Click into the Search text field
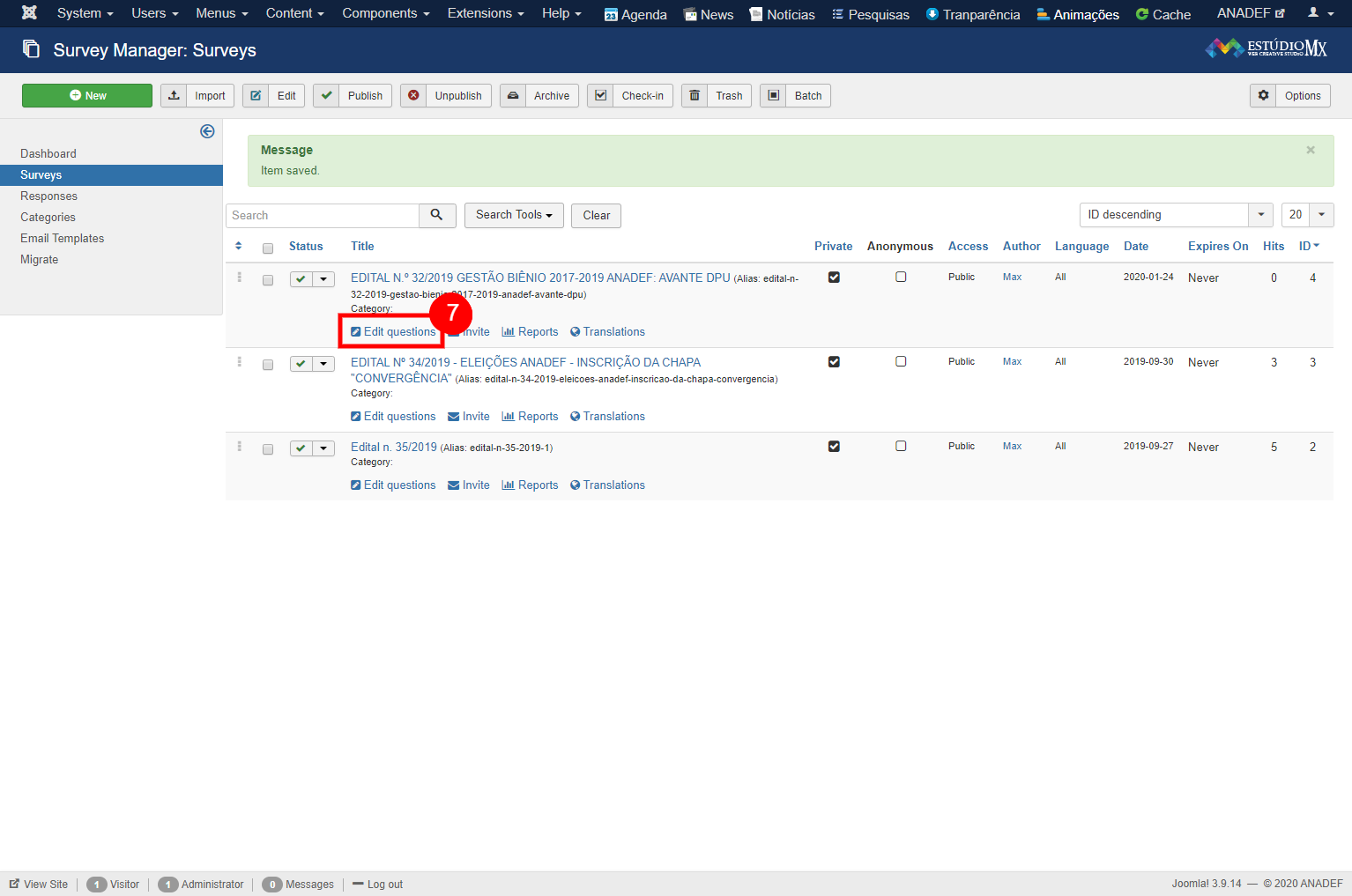Screen dimensions: 1352x896 point(323,216)
